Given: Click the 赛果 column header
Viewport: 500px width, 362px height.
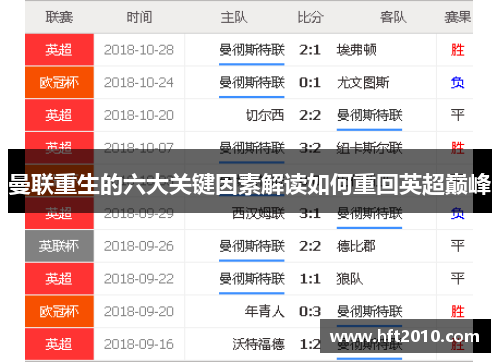Looking at the screenshot, I should pos(458,17).
